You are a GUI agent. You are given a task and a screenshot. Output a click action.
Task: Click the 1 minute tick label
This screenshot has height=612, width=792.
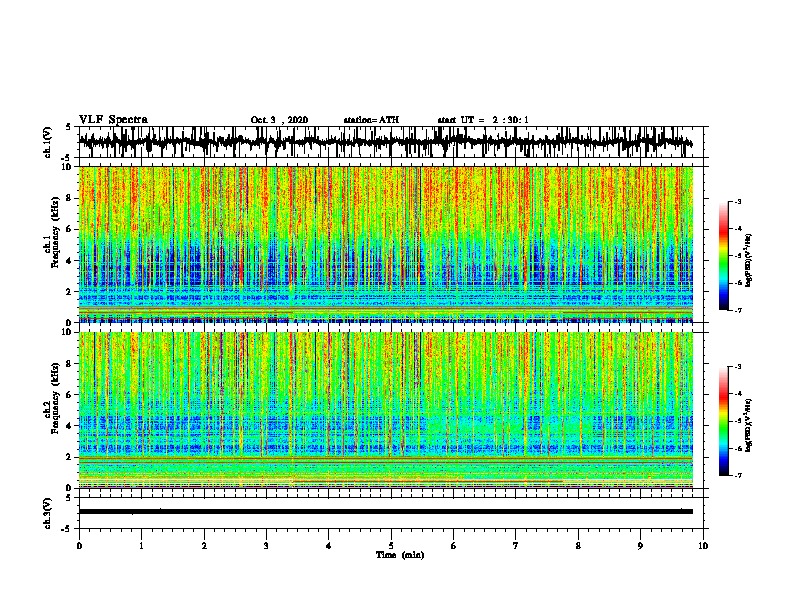point(141,546)
